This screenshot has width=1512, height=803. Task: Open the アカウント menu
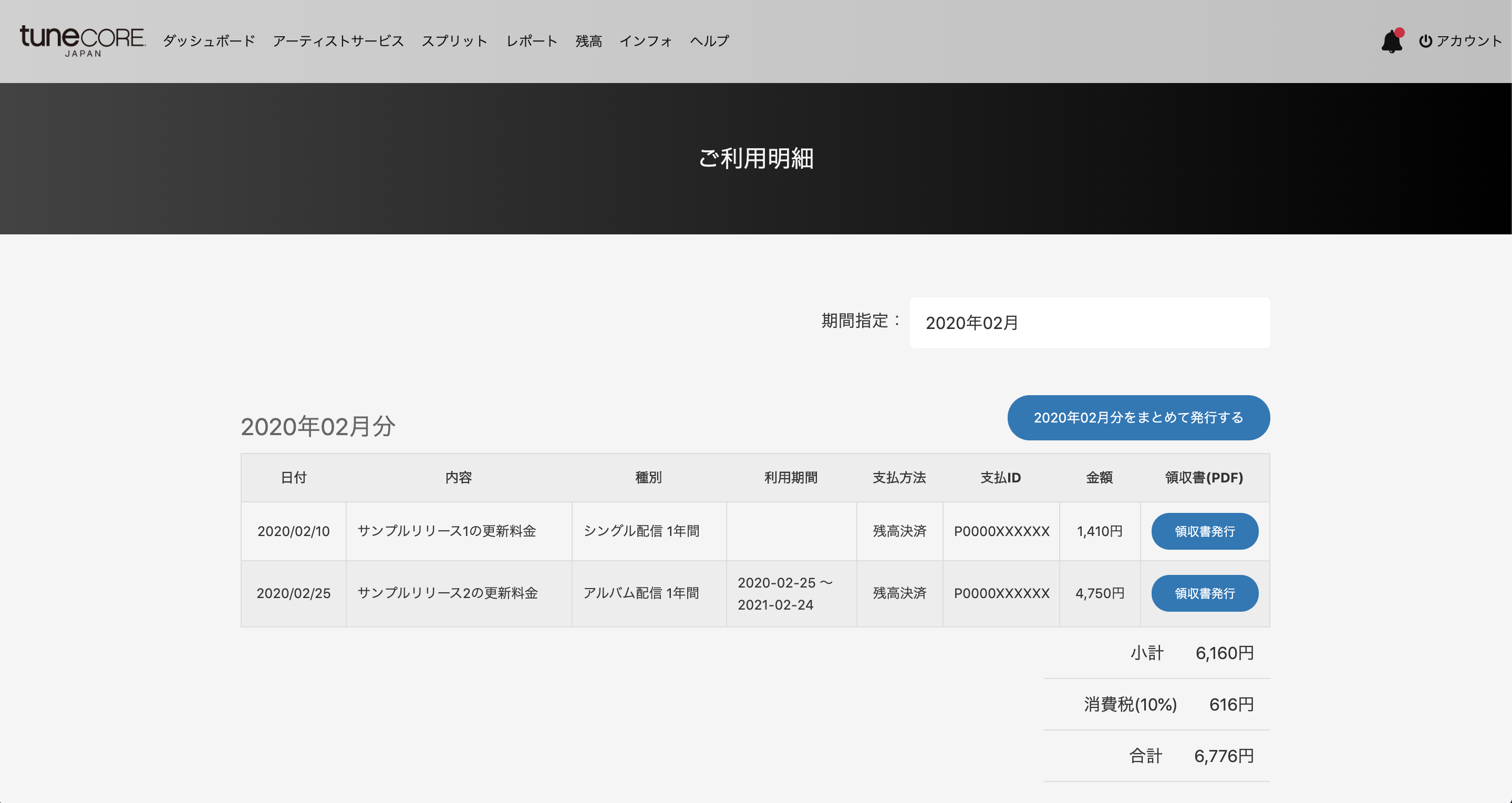1468,41
